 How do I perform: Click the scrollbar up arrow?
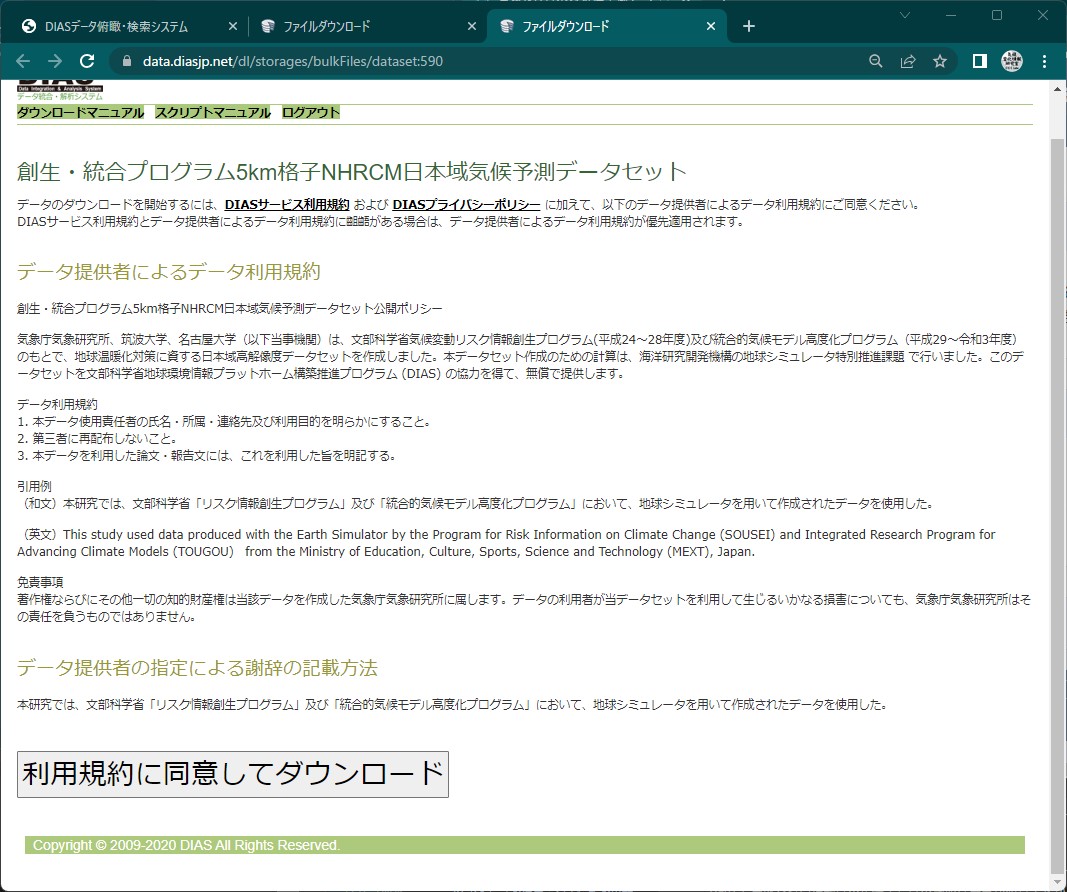point(1057,88)
